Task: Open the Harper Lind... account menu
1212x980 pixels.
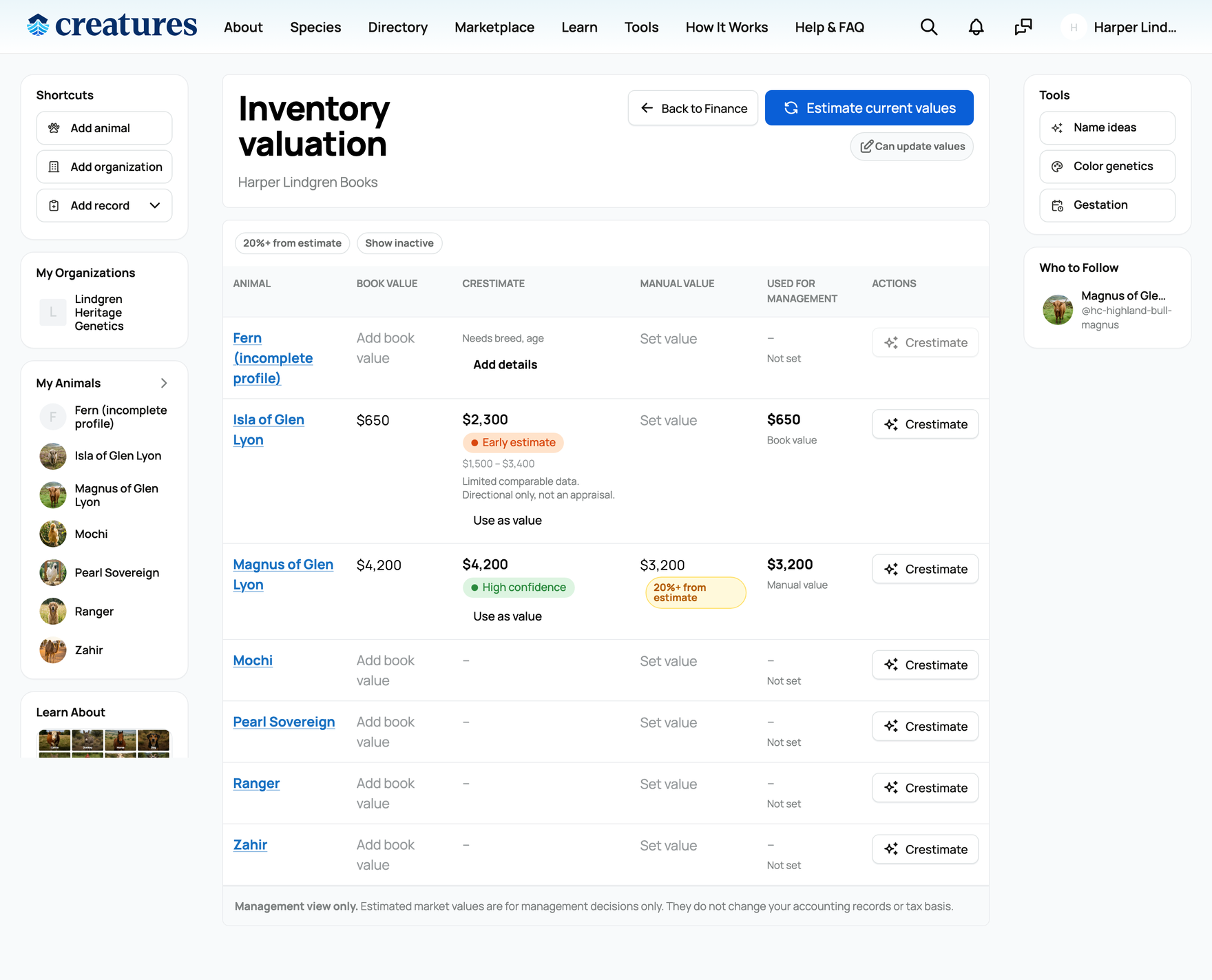Action: pyautogui.click(x=1120, y=27)
